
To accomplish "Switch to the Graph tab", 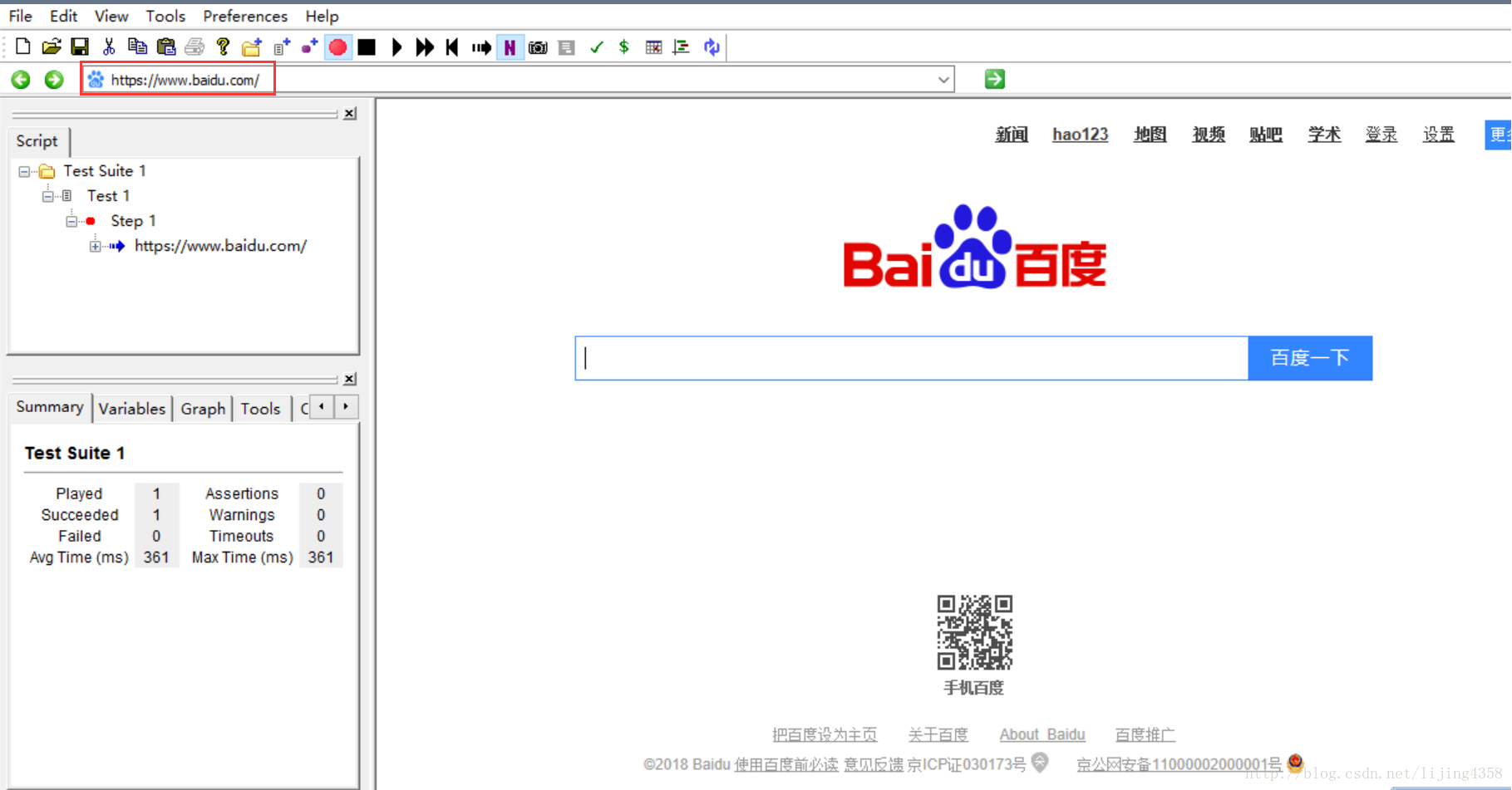I will click(203, 408).
